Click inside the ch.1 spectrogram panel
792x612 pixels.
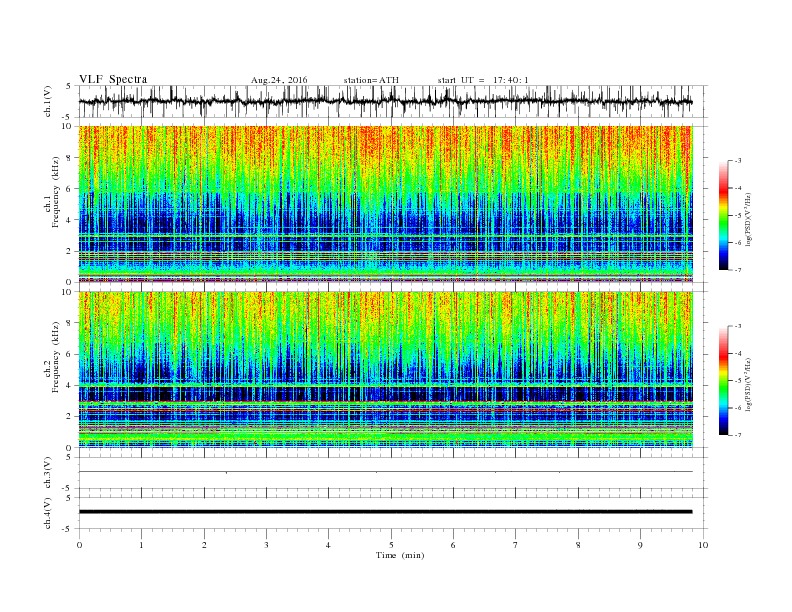[x=385, y=204]
